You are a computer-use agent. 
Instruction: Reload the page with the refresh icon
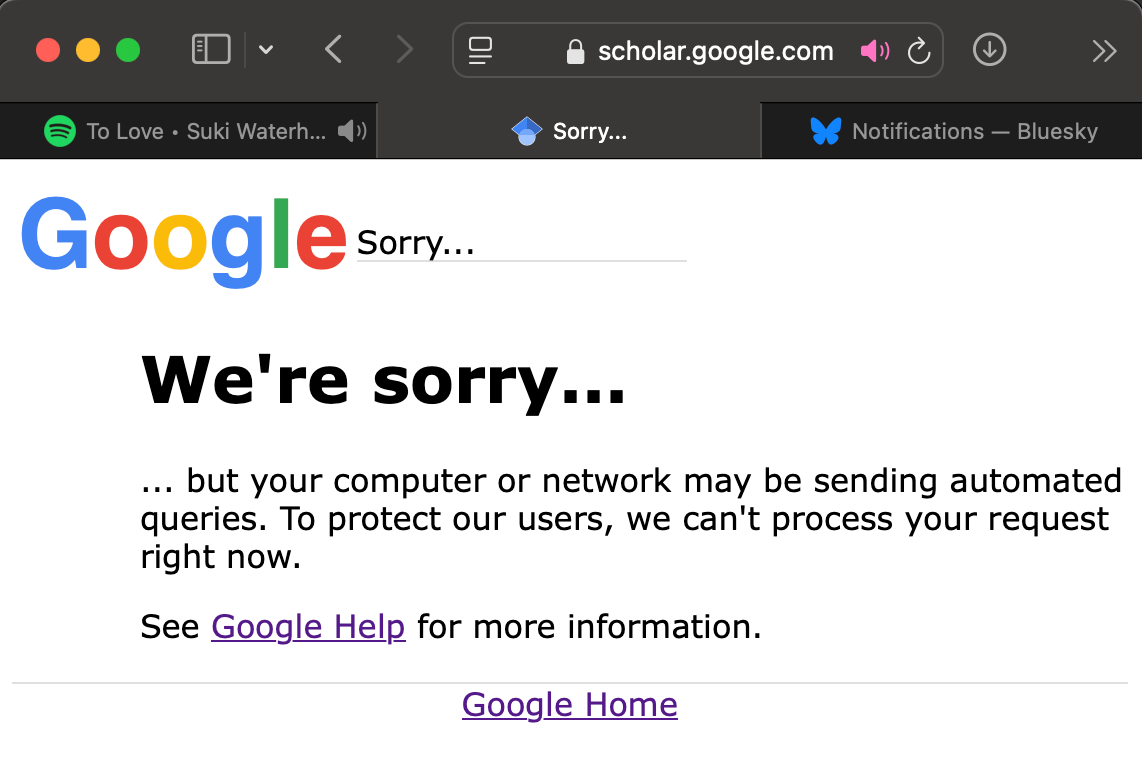coord(919,51)
